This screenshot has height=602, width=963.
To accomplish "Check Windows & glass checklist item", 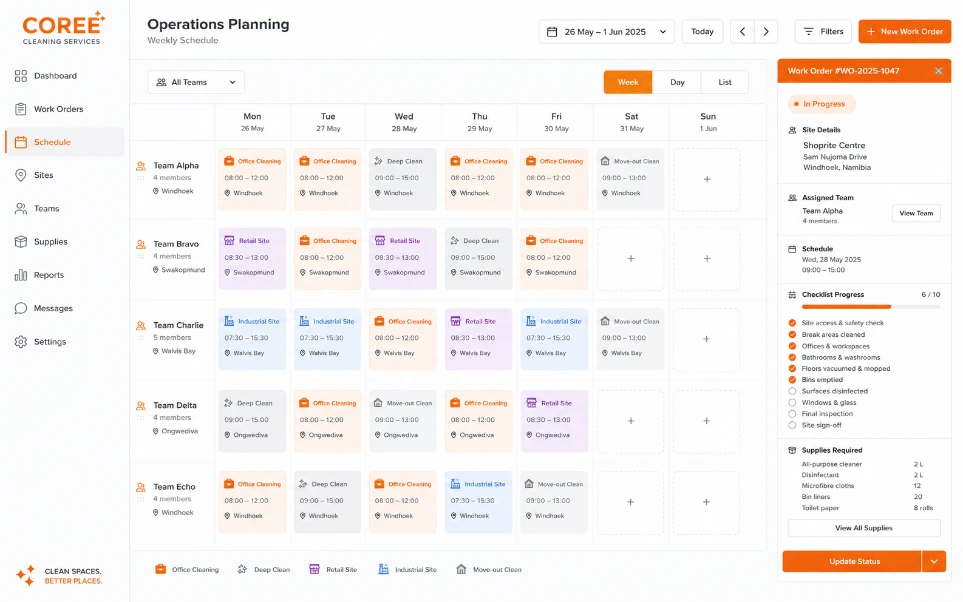I will click(x=792, y=402).
